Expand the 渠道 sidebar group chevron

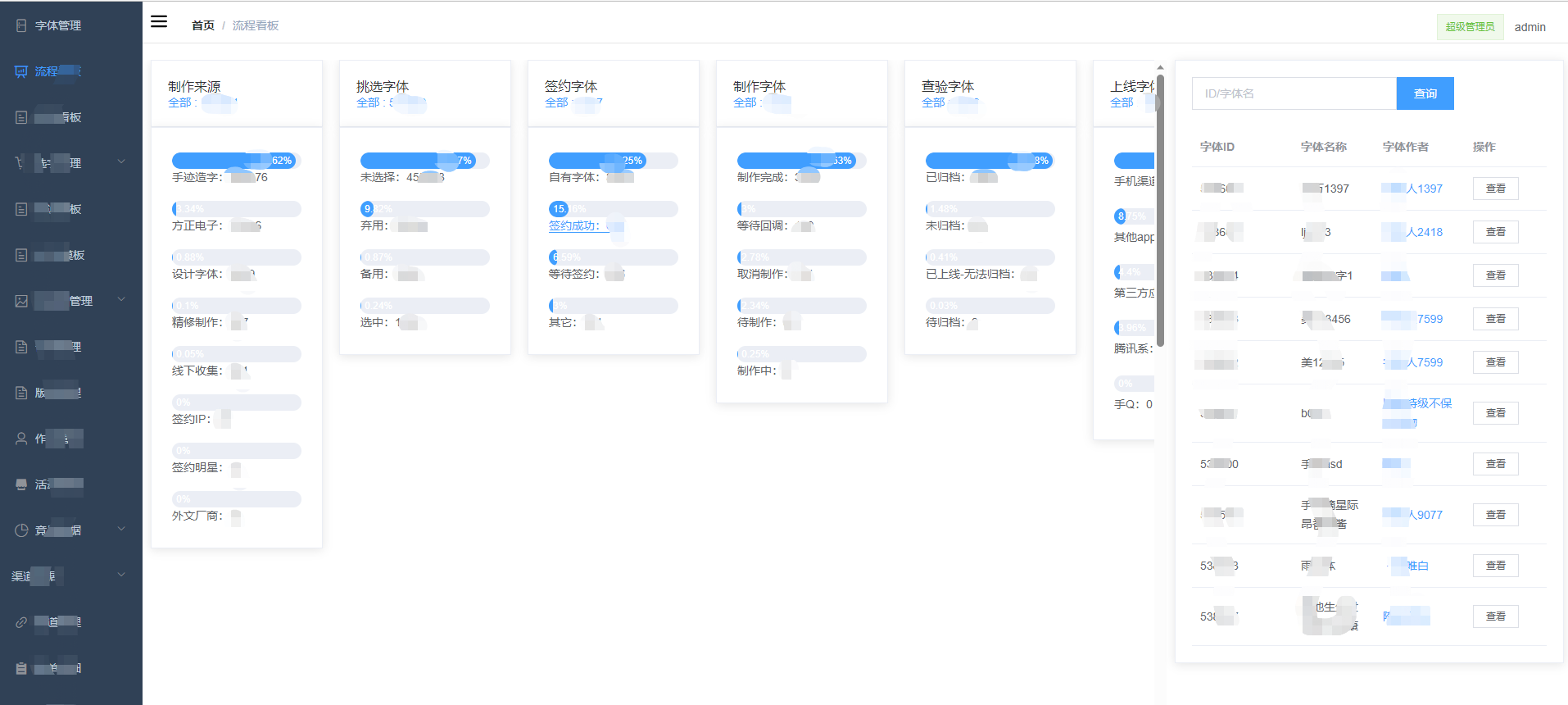(x=121, y=575)
